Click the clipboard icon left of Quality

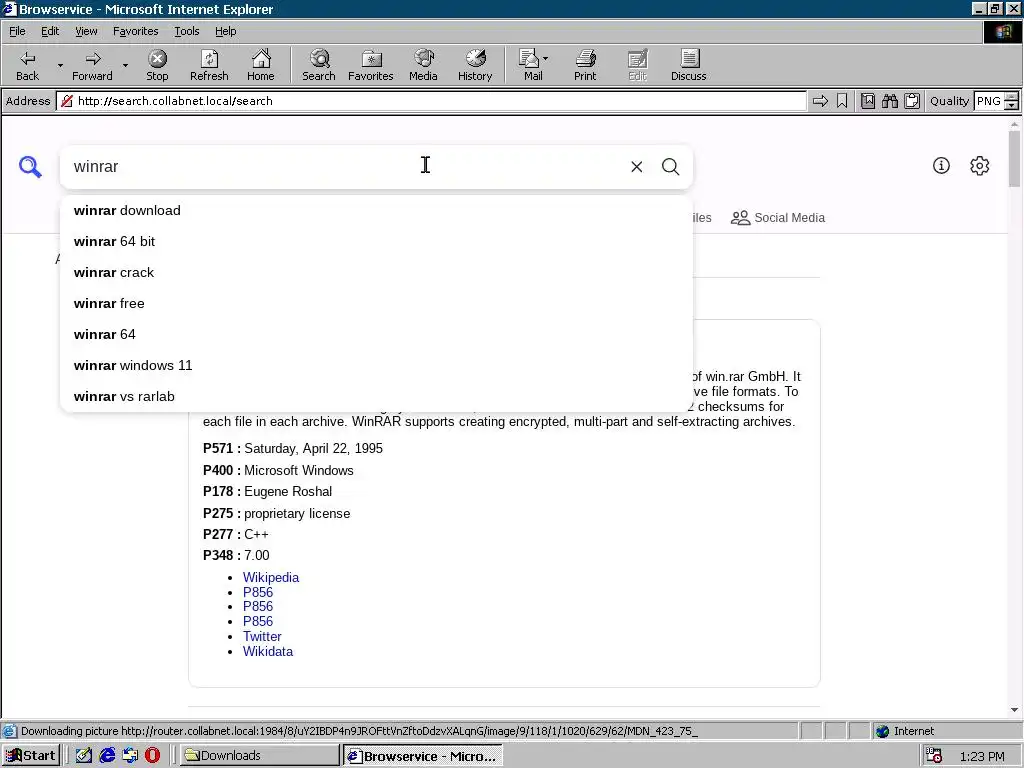[912, 101]
